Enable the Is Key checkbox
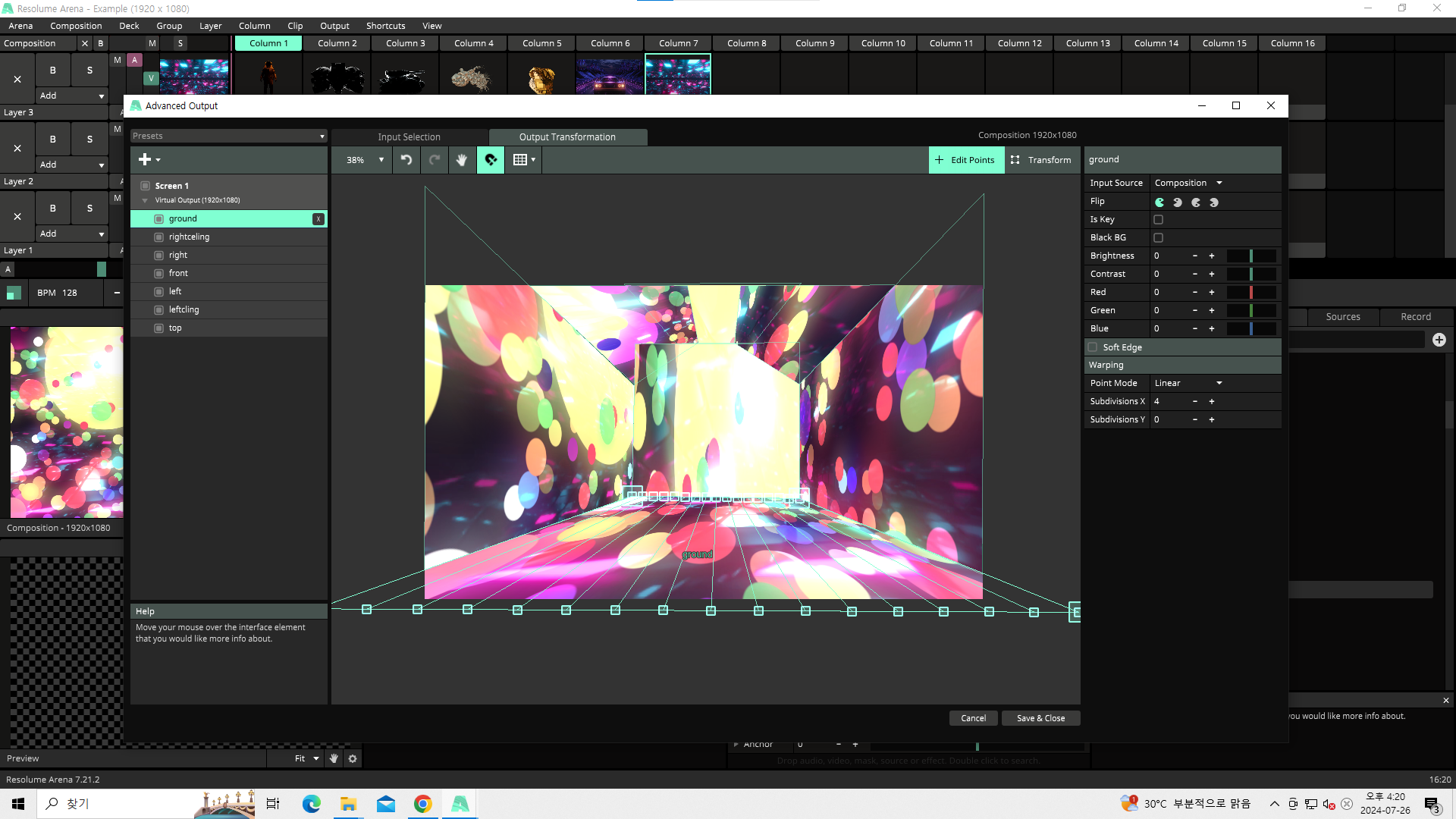The image size is (1456, 819). 1158,220
